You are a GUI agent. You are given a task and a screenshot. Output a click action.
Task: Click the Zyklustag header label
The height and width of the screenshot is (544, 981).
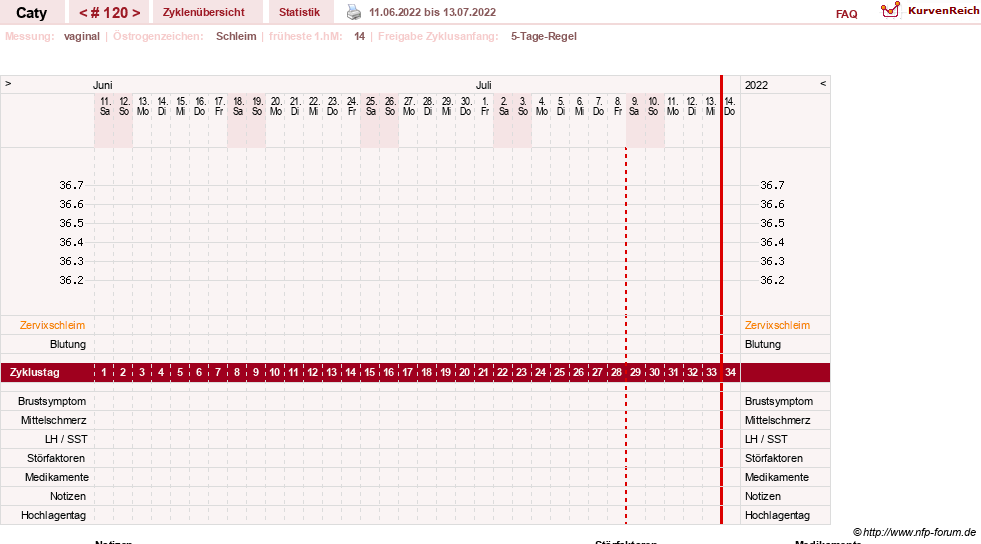click(x=34, y=372)
